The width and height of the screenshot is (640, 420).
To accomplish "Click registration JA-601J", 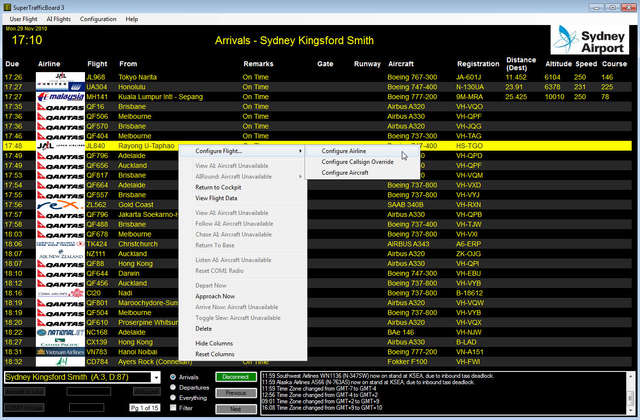I will [x=469, y=77].
